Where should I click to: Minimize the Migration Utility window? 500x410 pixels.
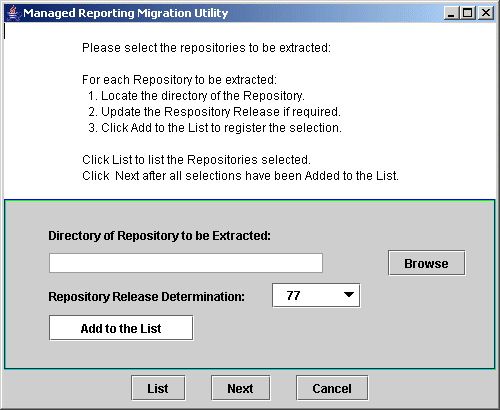[451, 13]
